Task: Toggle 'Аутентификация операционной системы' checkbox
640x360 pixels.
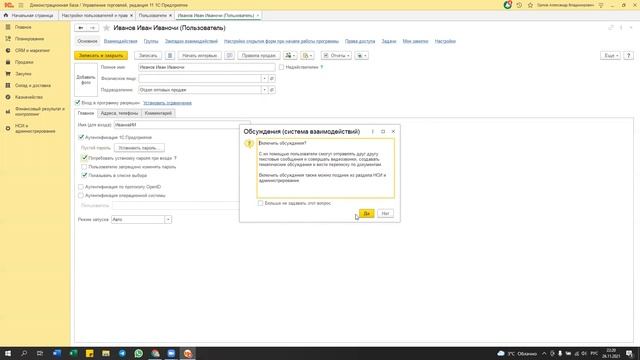Action: click(81, 196)
